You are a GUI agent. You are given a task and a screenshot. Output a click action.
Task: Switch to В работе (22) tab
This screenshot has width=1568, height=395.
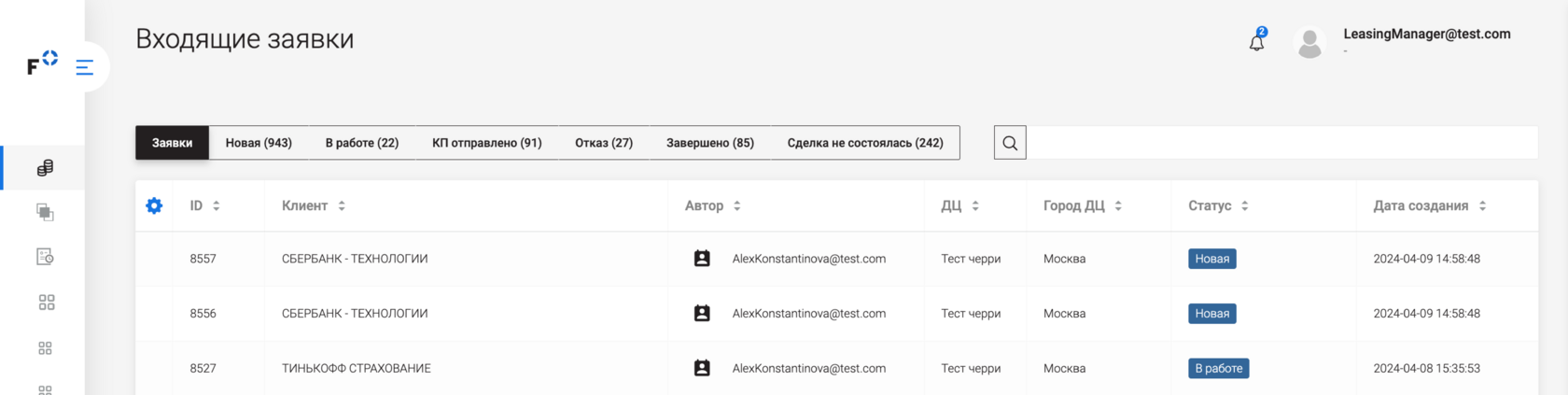click(361, 143)
